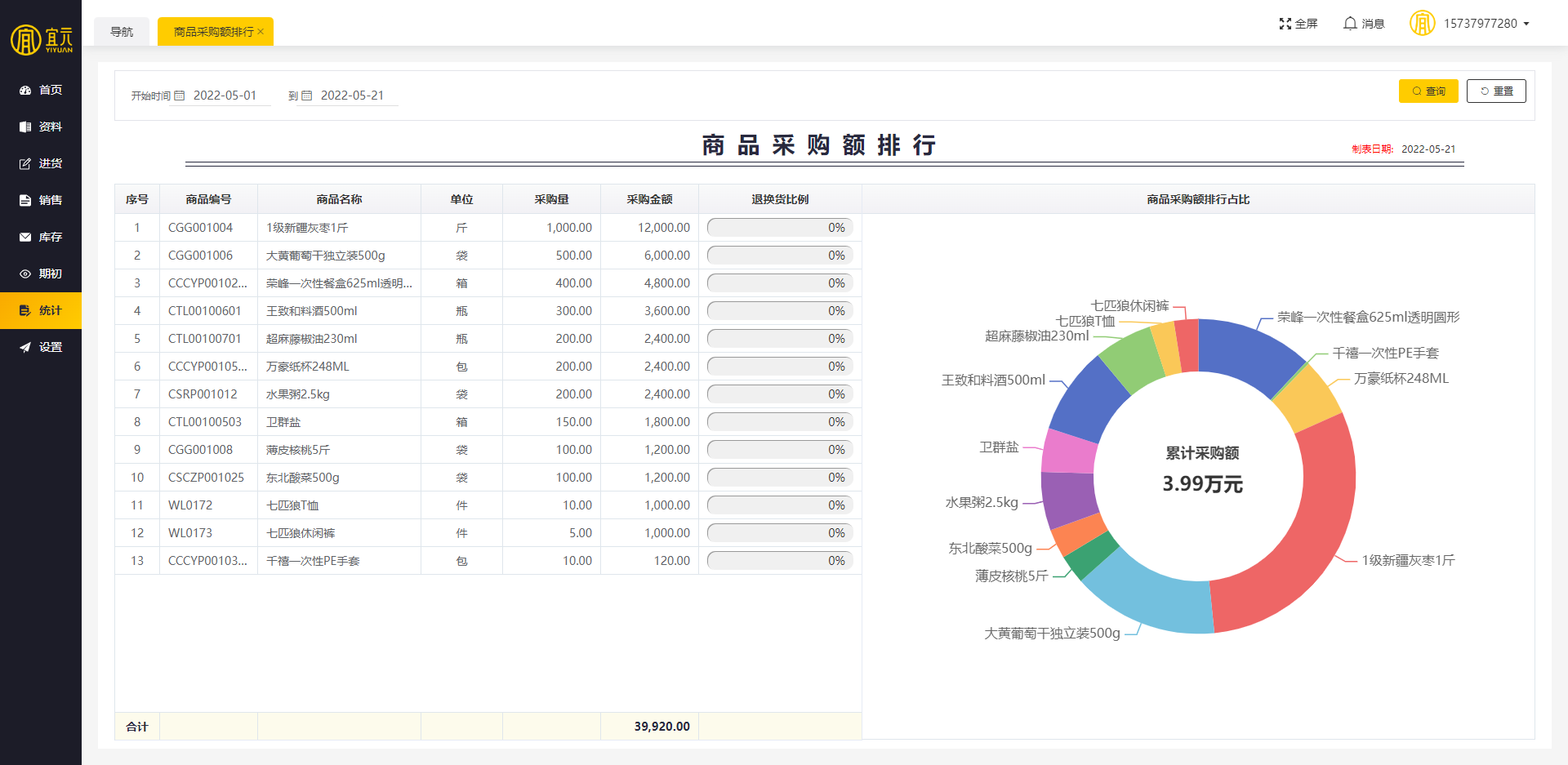1568x765 pixels.
Task: Open the end date picker 2022-05-21
Action: (x=350, y=96)
